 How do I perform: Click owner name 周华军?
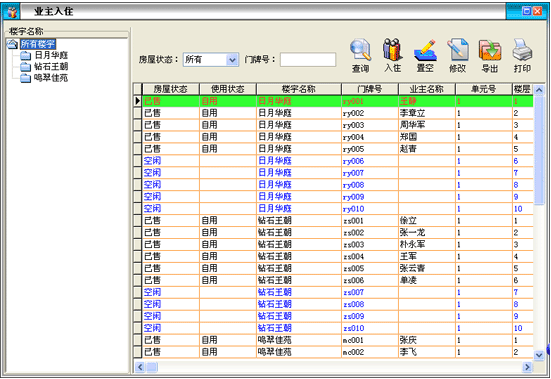(x=412, y=125)
